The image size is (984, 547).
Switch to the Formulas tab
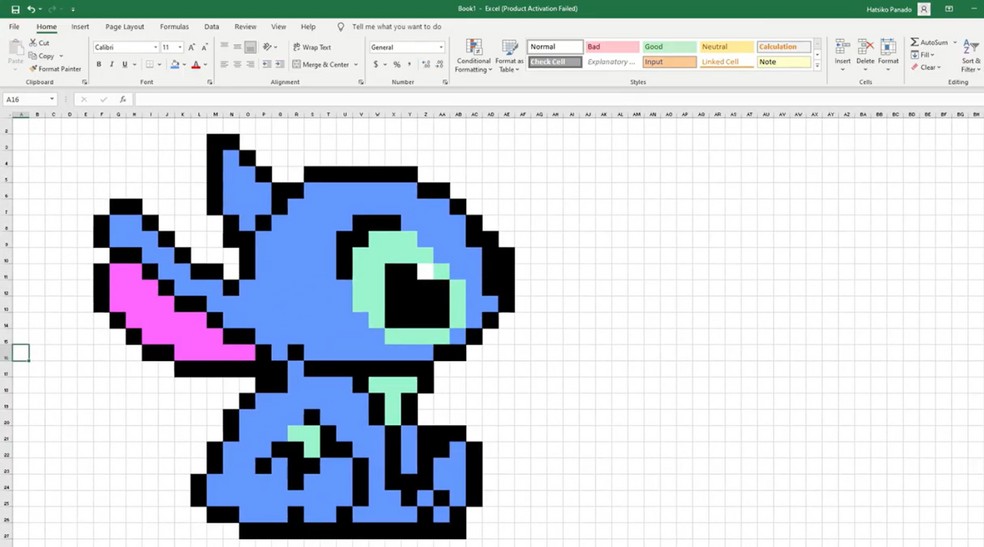(174, 26)
